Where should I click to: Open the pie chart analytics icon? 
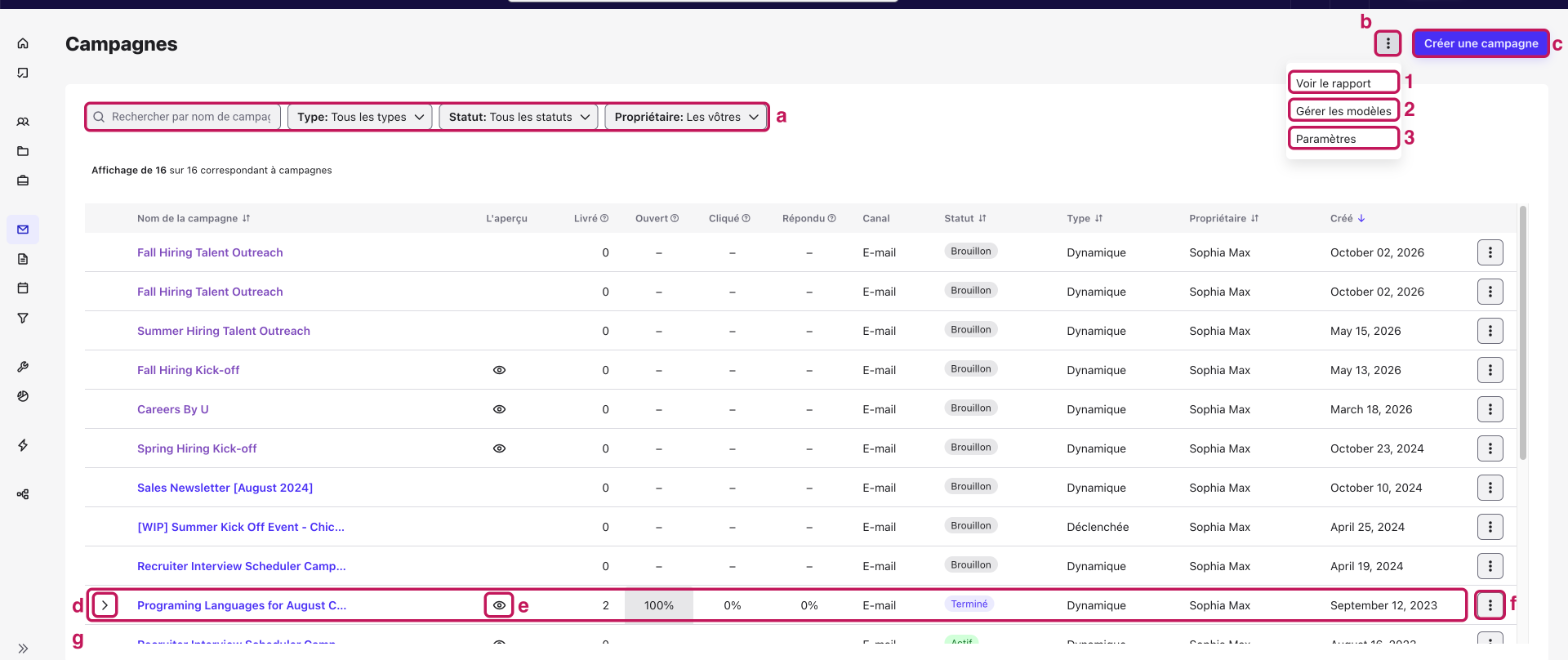[23, 396]
